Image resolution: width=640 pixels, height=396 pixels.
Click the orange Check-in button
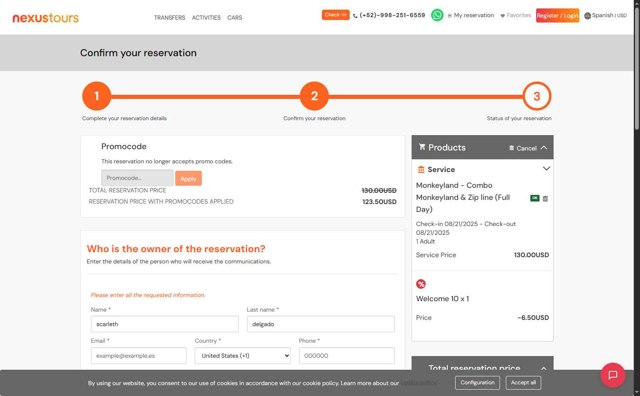(336, 15)
